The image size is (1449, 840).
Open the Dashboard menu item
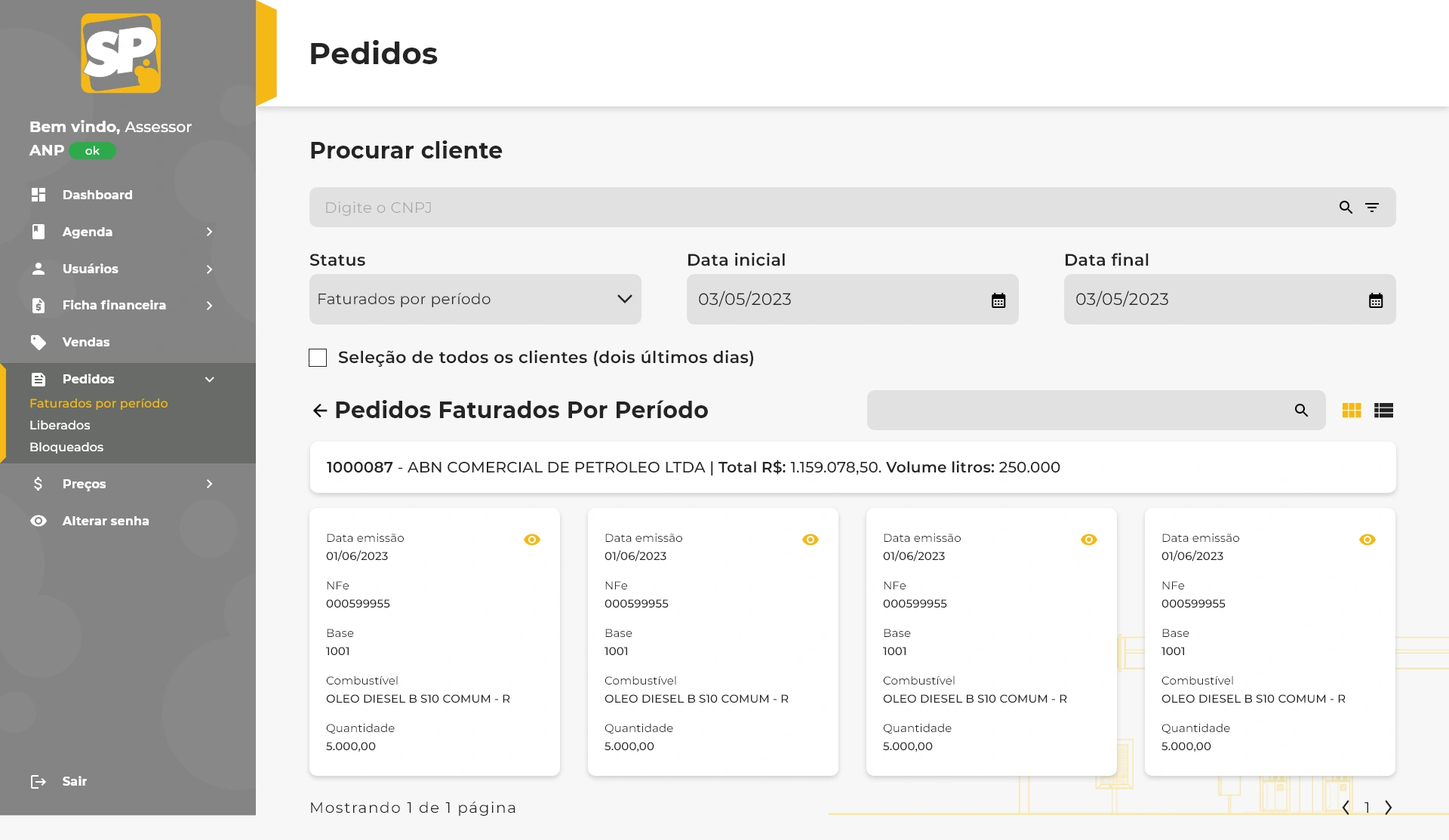97,195
